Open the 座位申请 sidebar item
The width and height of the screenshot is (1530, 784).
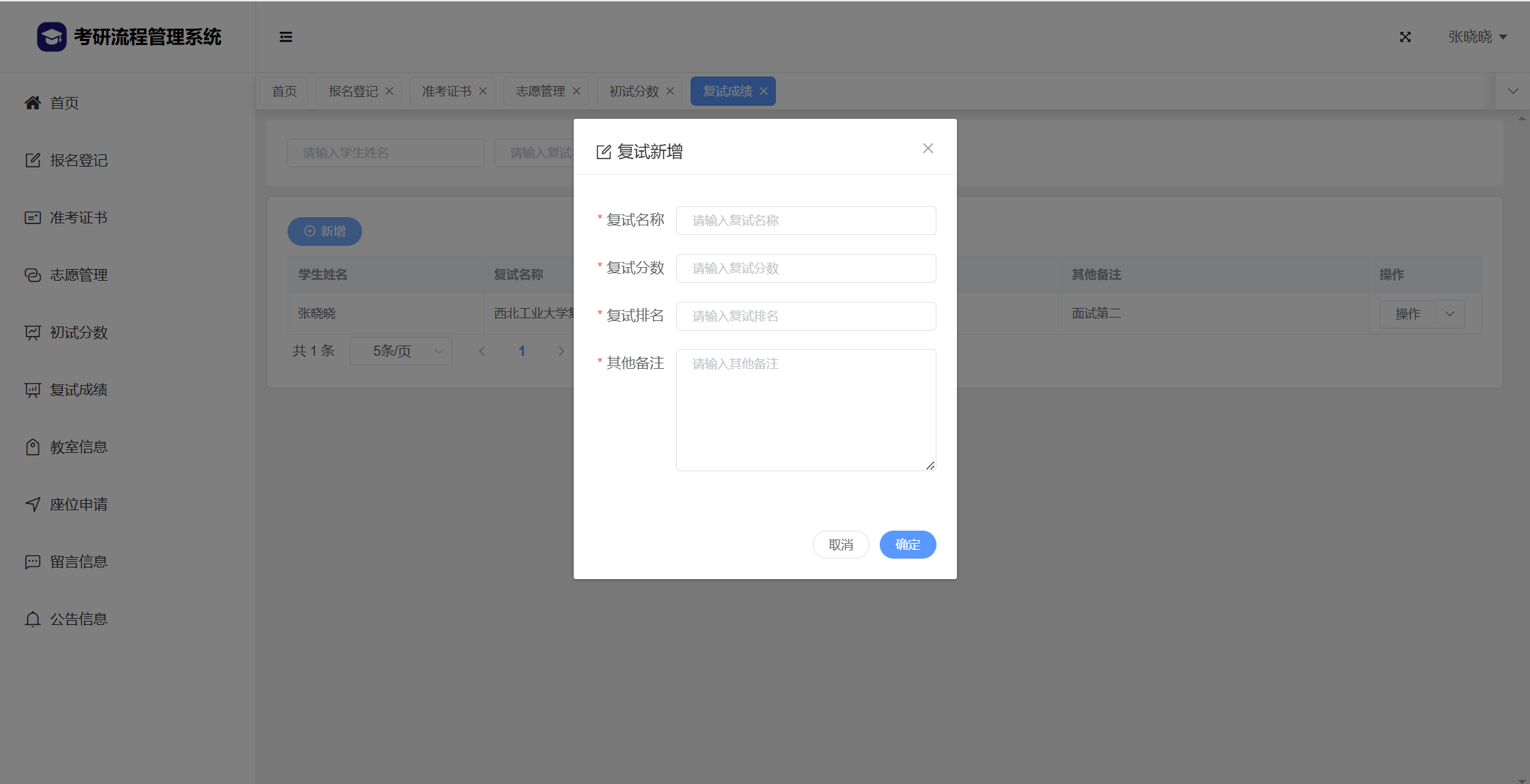point(78,505)
